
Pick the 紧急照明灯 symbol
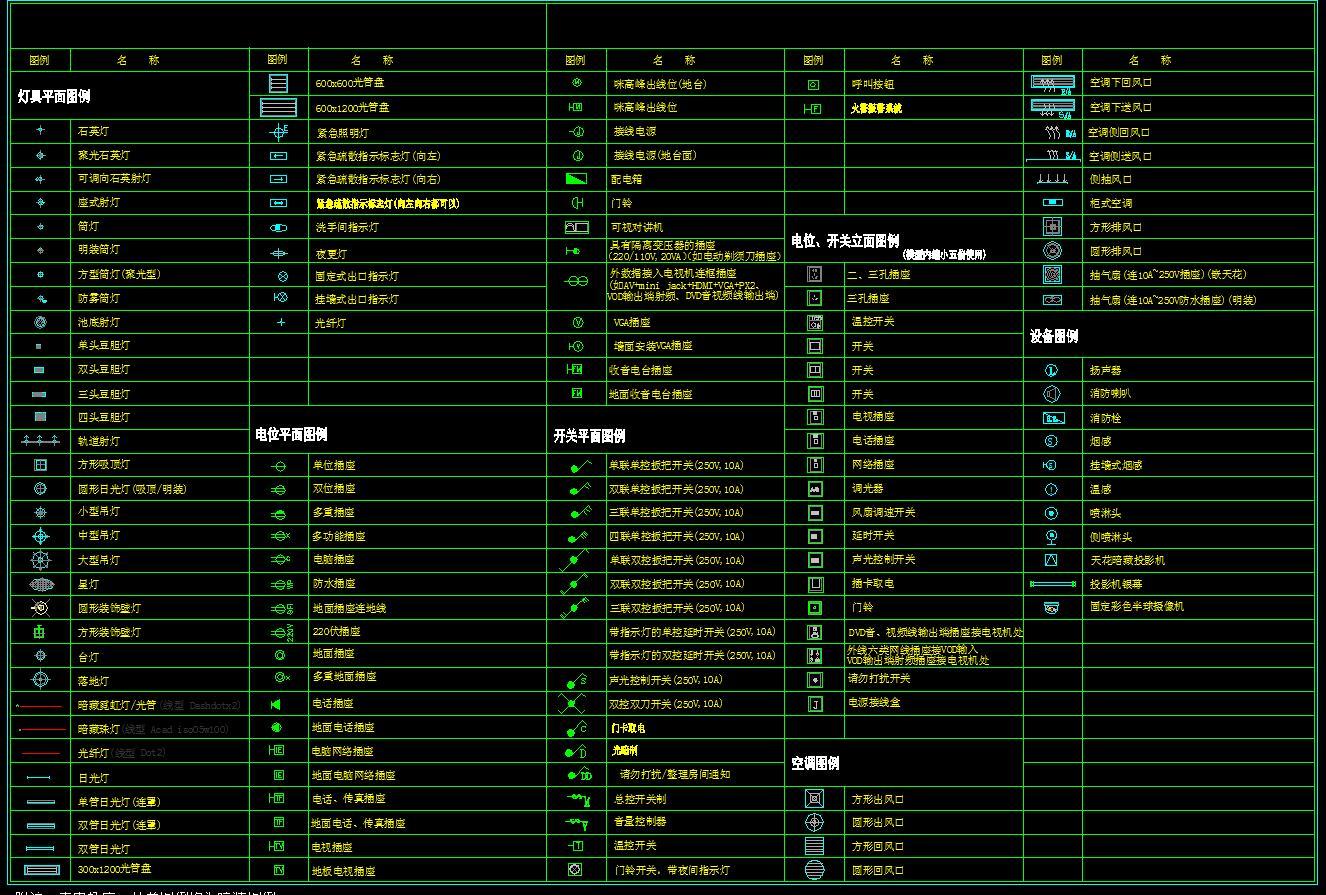click(279, 132)
